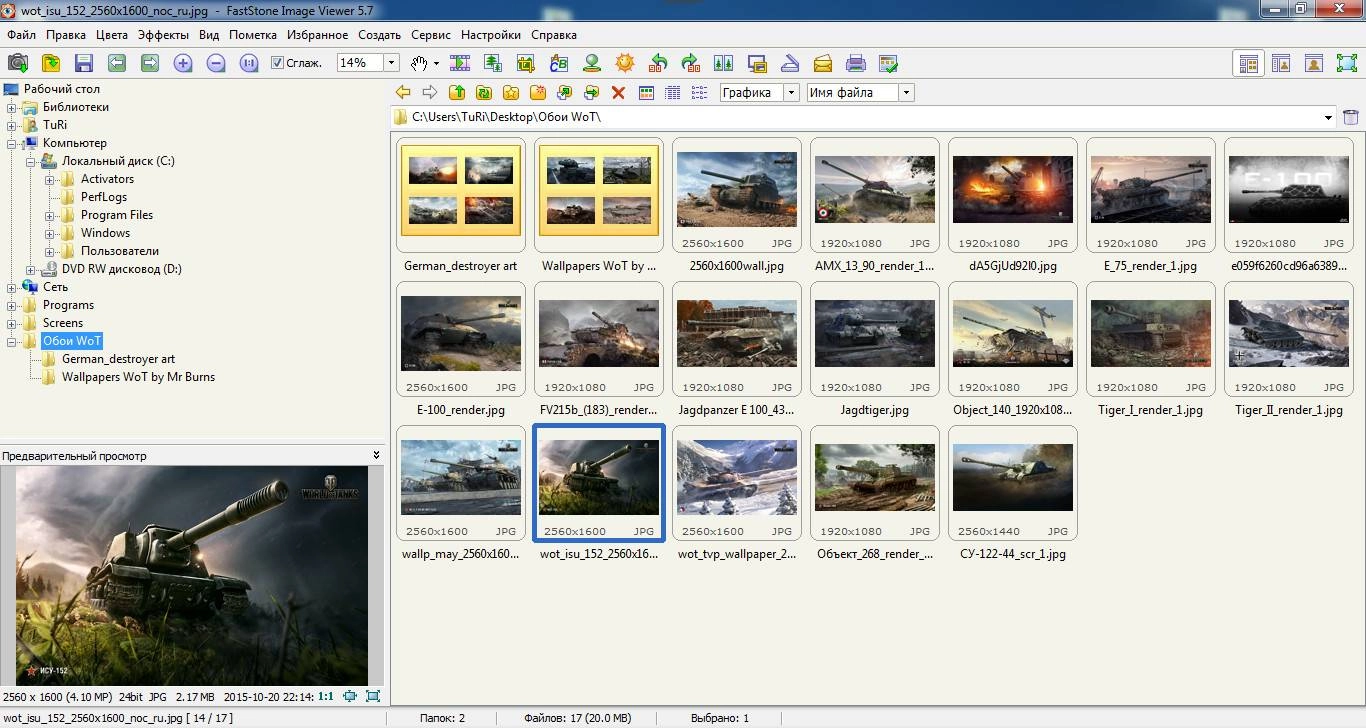Go to previous image with green left arrow

pos(117,63)
